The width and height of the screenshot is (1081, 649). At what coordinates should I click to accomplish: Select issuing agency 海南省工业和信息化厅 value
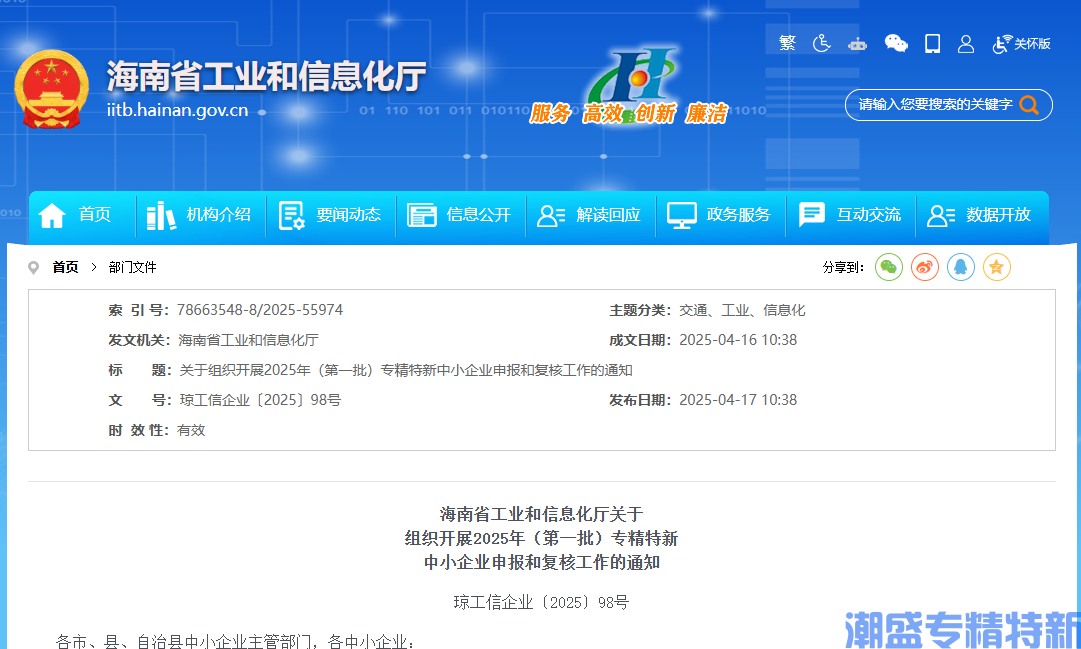[x=248, y=340]
